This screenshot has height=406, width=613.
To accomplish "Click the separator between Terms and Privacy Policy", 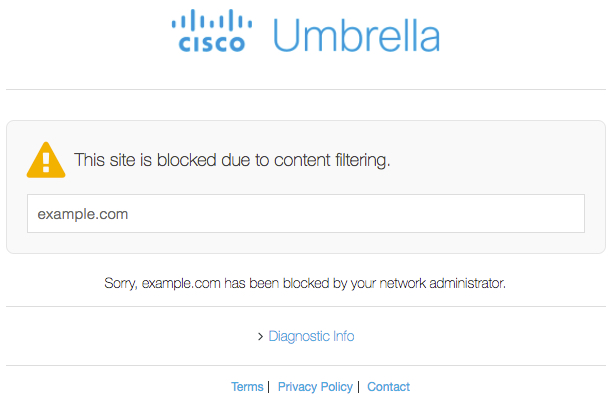I will click(268, 387).
